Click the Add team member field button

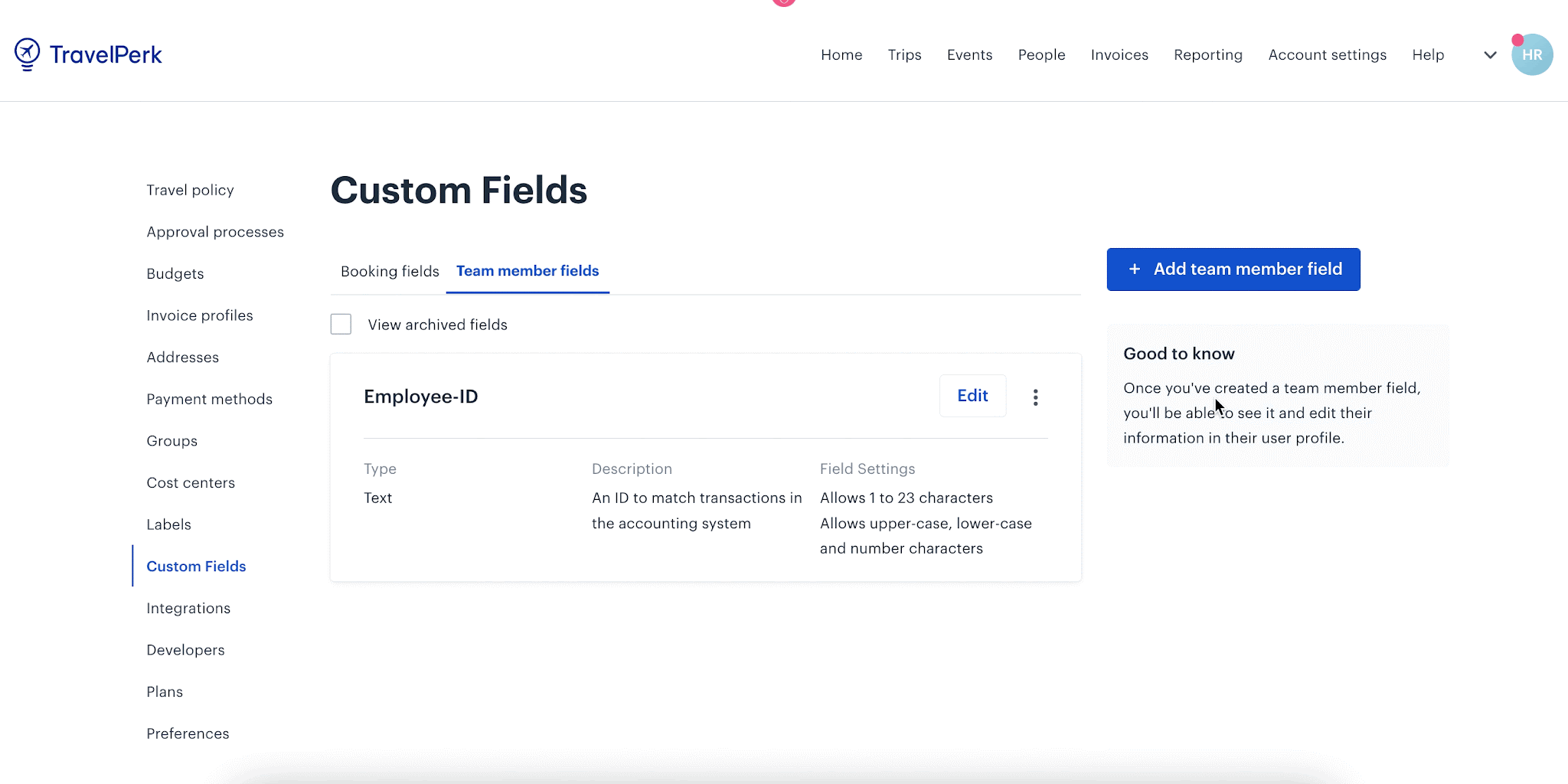point(1233,269)
